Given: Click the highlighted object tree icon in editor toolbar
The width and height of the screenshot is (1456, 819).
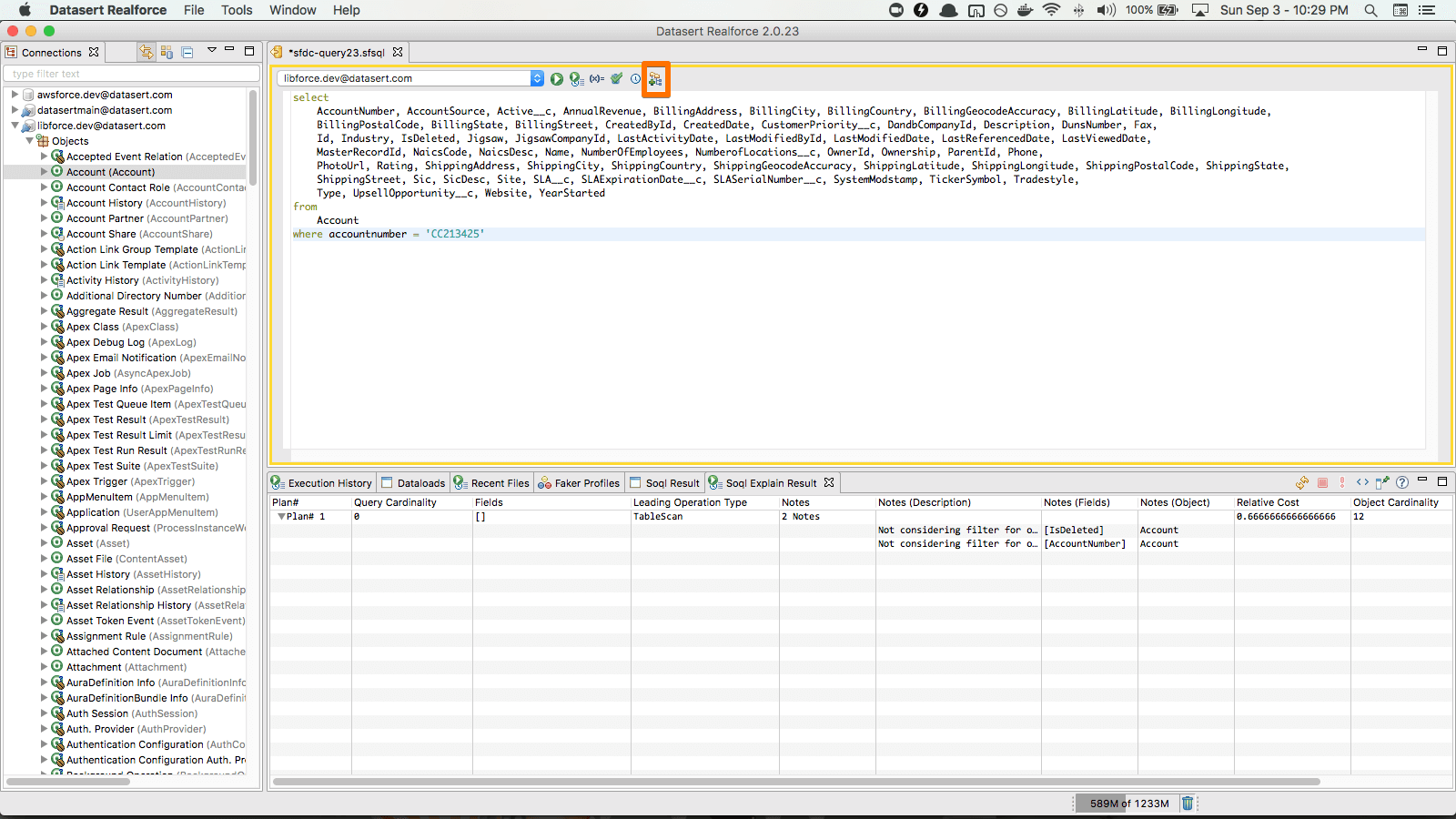Looking at the screenshot, I should click(x=655, y=79).
